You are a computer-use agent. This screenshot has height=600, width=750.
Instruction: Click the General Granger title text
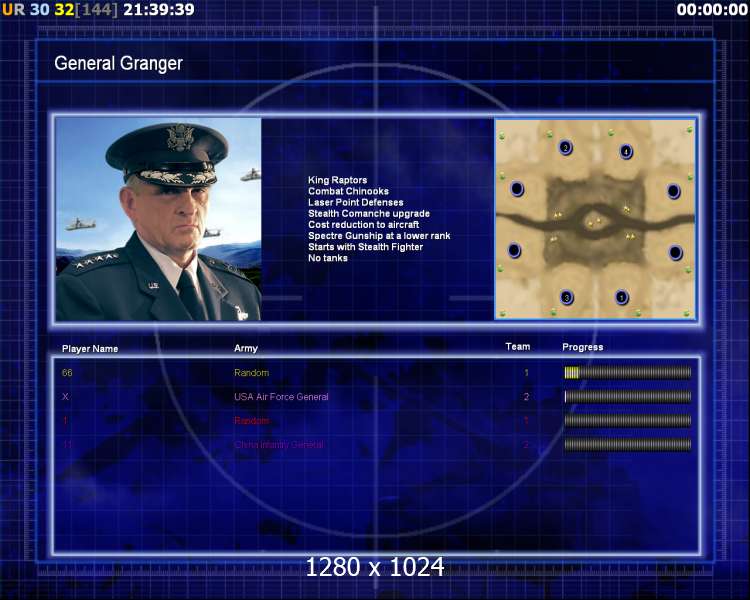tap(118, 64)
